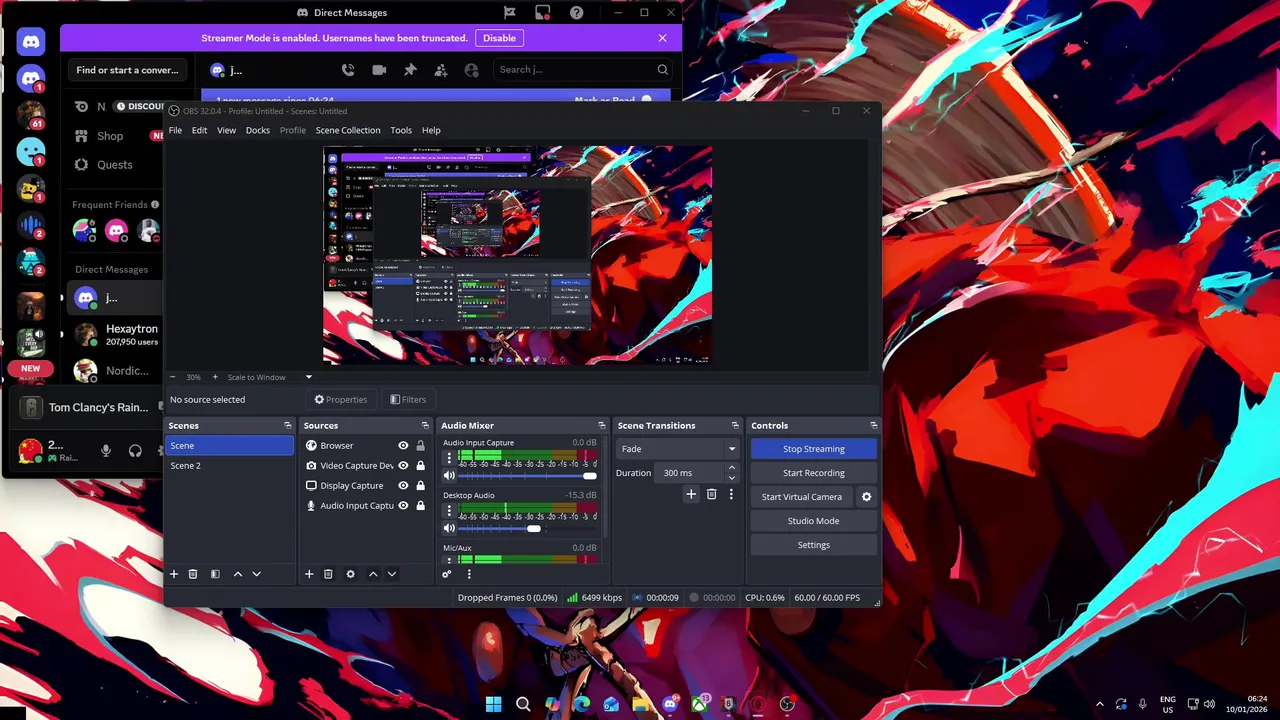This screenshot has width=1280, height=720.
Task: Open the preview scaling dropdown arrow
Action: pos(308,377)
